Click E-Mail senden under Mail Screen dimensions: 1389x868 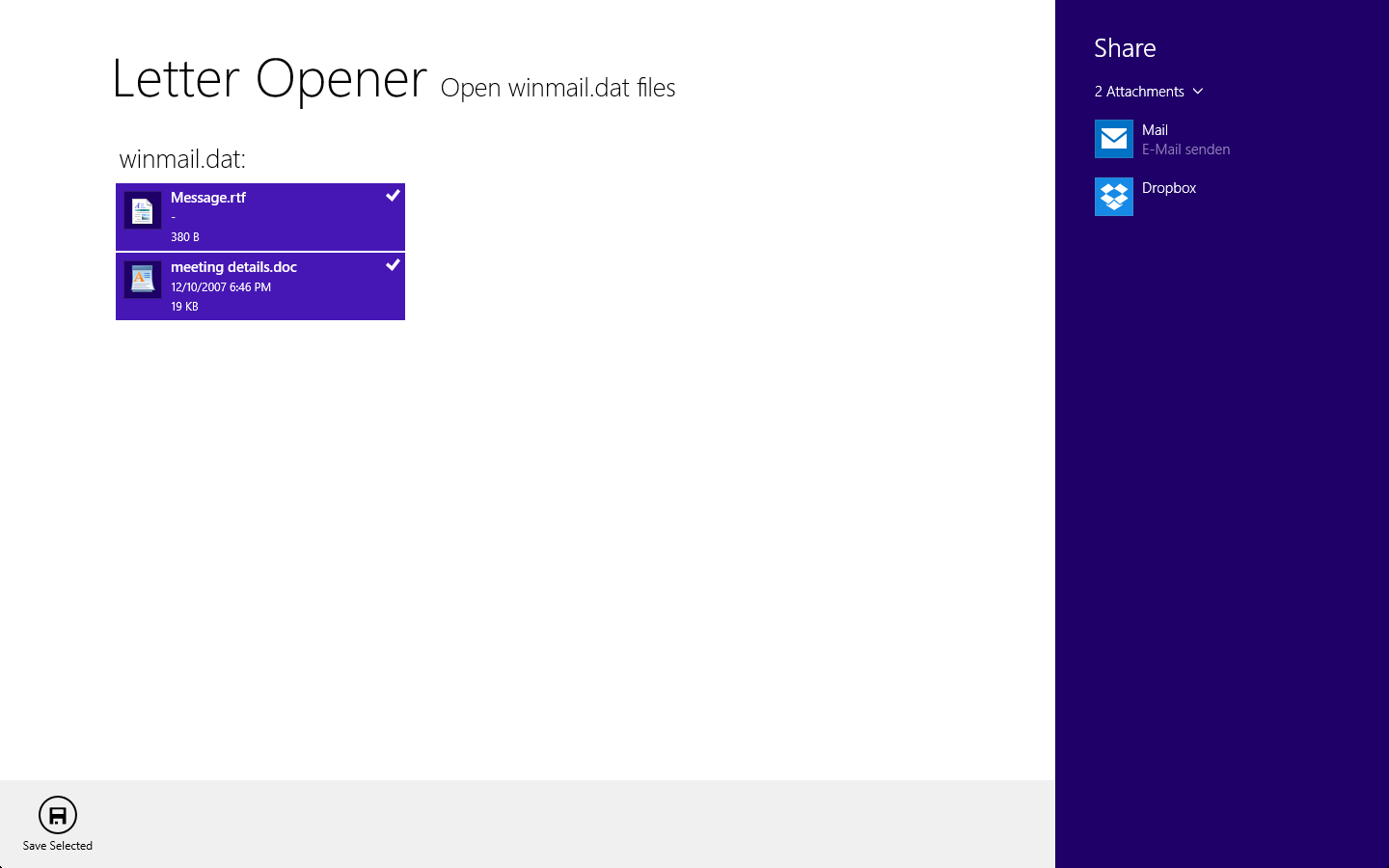click(1185, 149)
